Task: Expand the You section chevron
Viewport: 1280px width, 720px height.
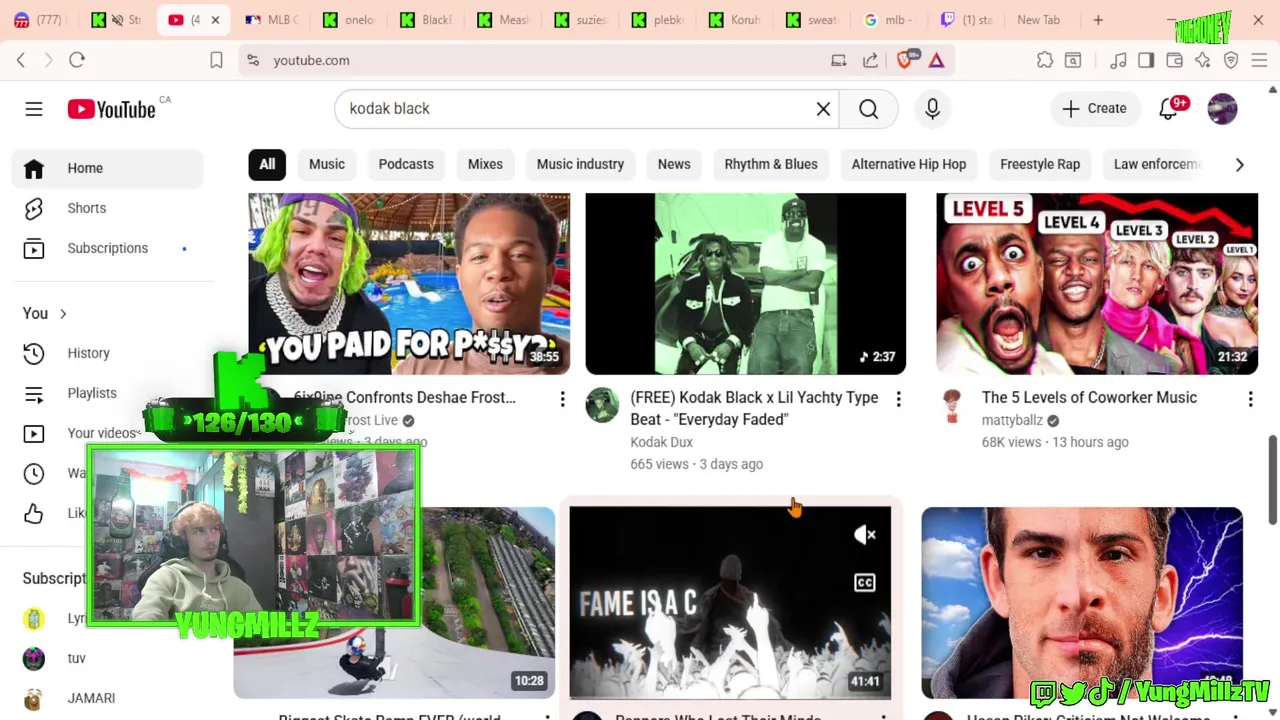Action: point(63,314)
